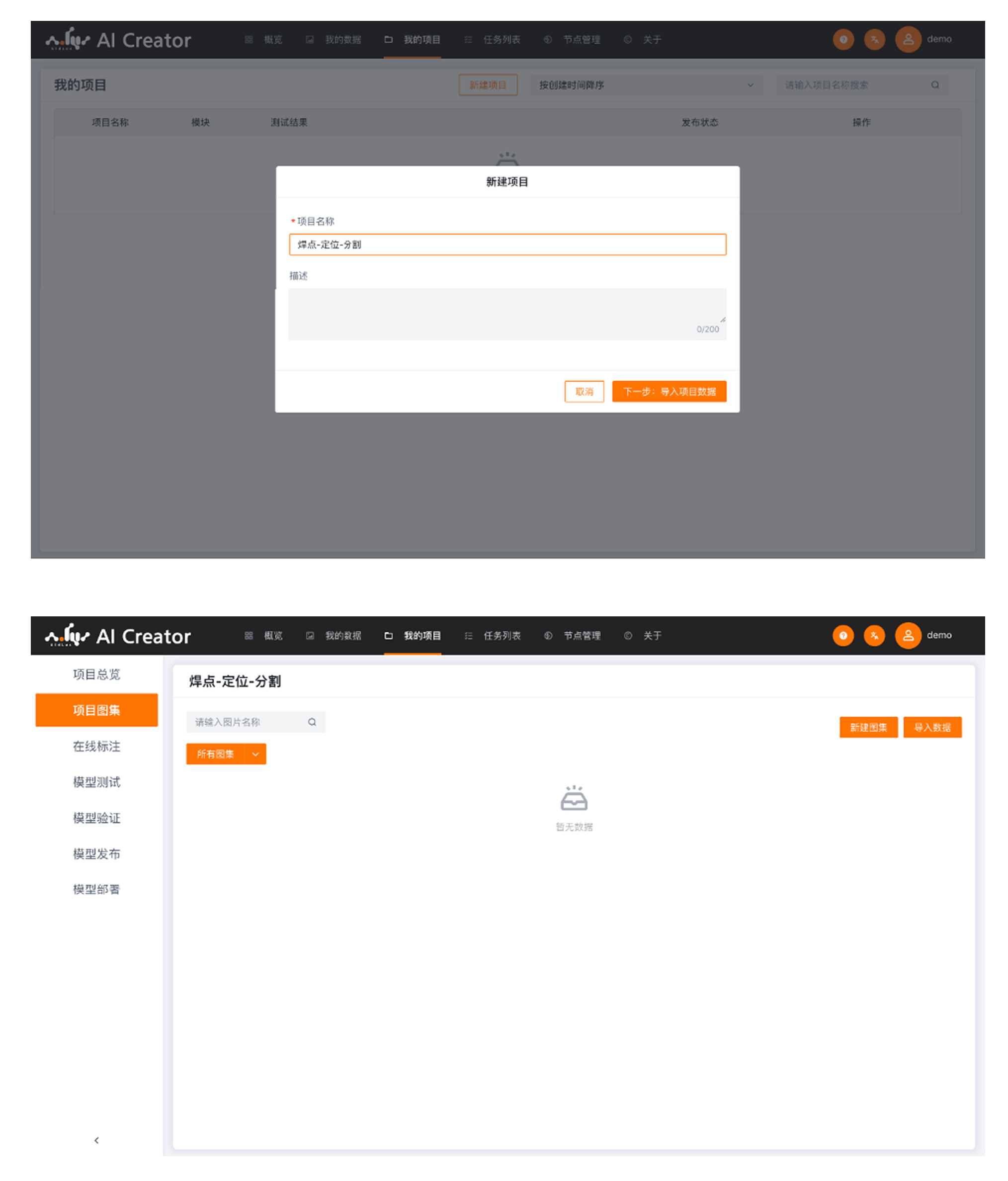Open 关于 in lower navigation bar
The image size is (1008, 1181).
[652, 636]
